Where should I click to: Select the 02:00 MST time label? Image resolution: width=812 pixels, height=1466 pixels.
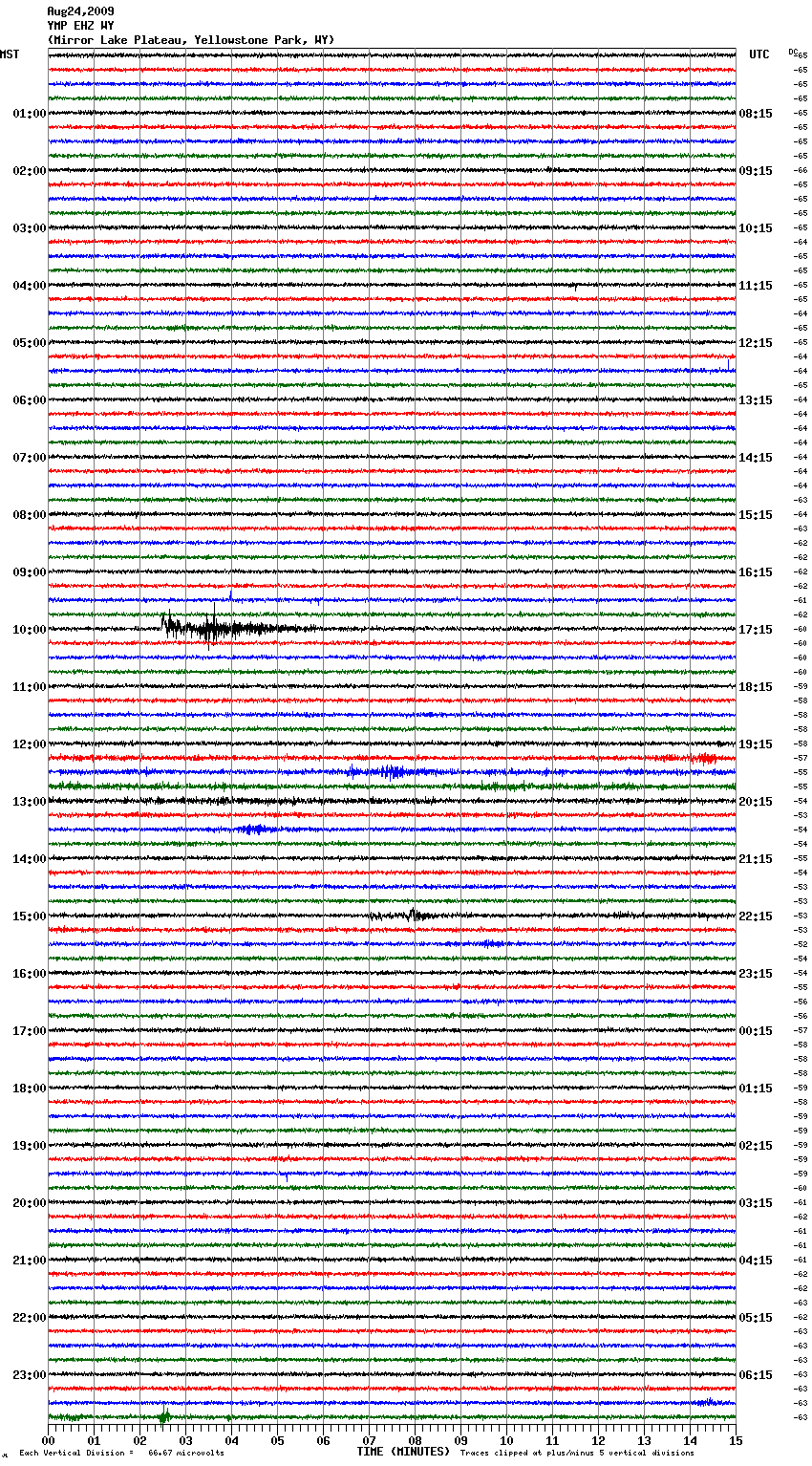(30, 171)
